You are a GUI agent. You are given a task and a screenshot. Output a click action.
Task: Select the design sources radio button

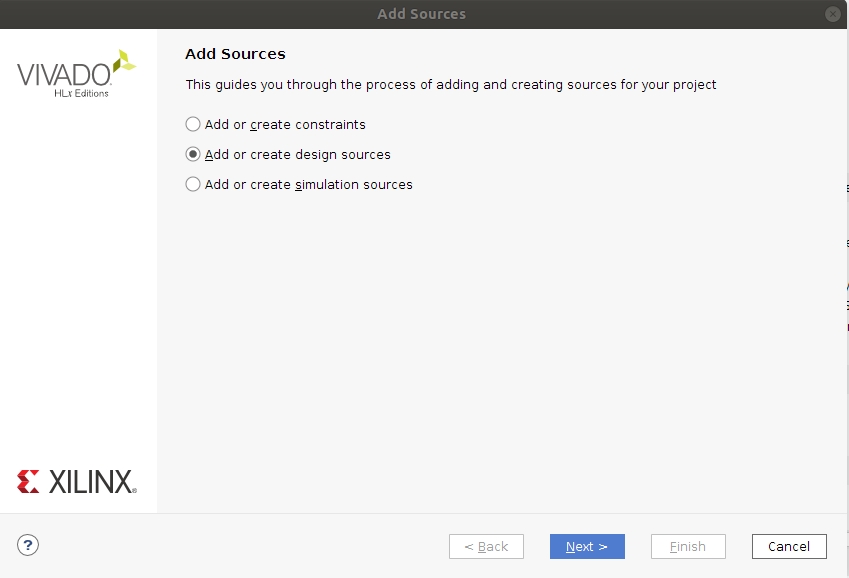point(193,155)
